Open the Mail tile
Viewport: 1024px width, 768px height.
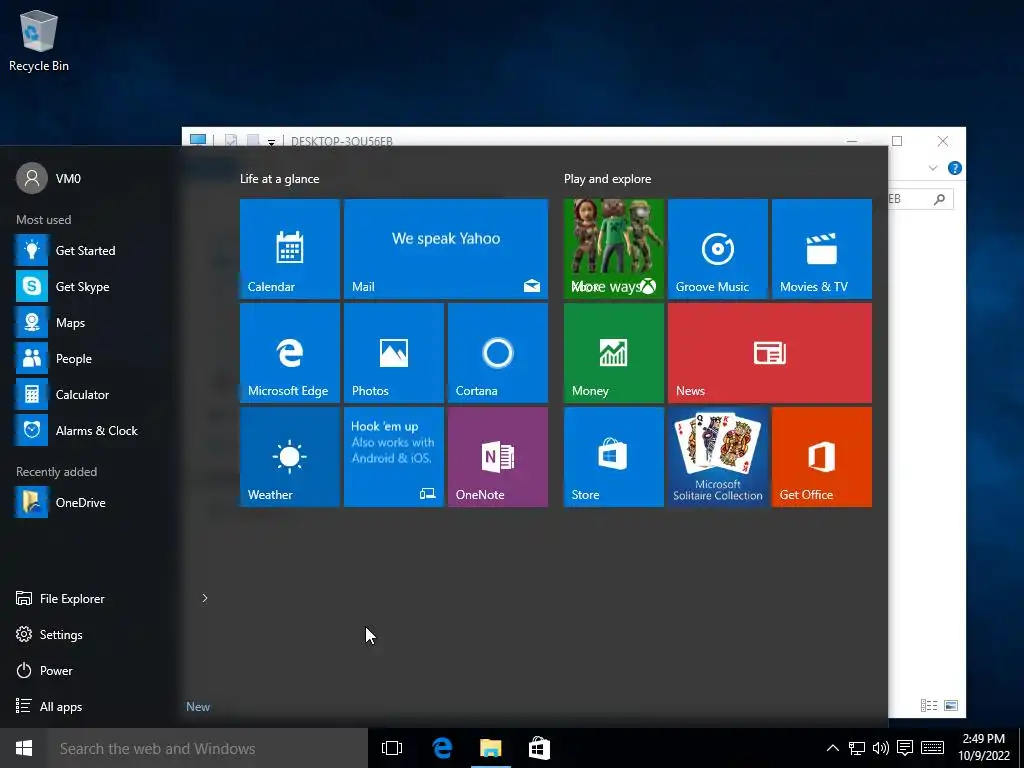click(x=445, y=249)
